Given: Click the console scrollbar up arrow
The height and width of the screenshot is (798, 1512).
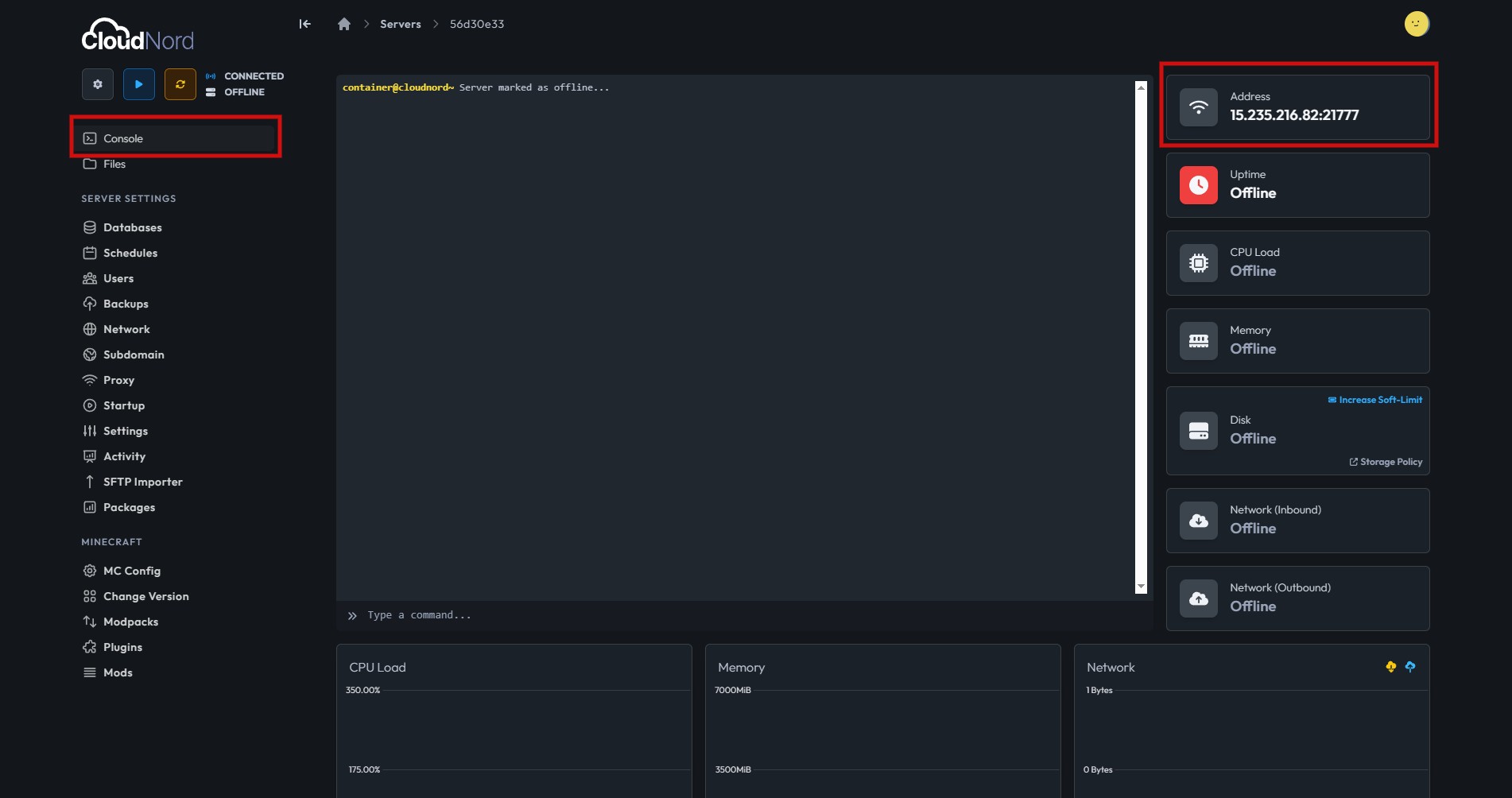Looking at the screenshot, I should 1141,87.
